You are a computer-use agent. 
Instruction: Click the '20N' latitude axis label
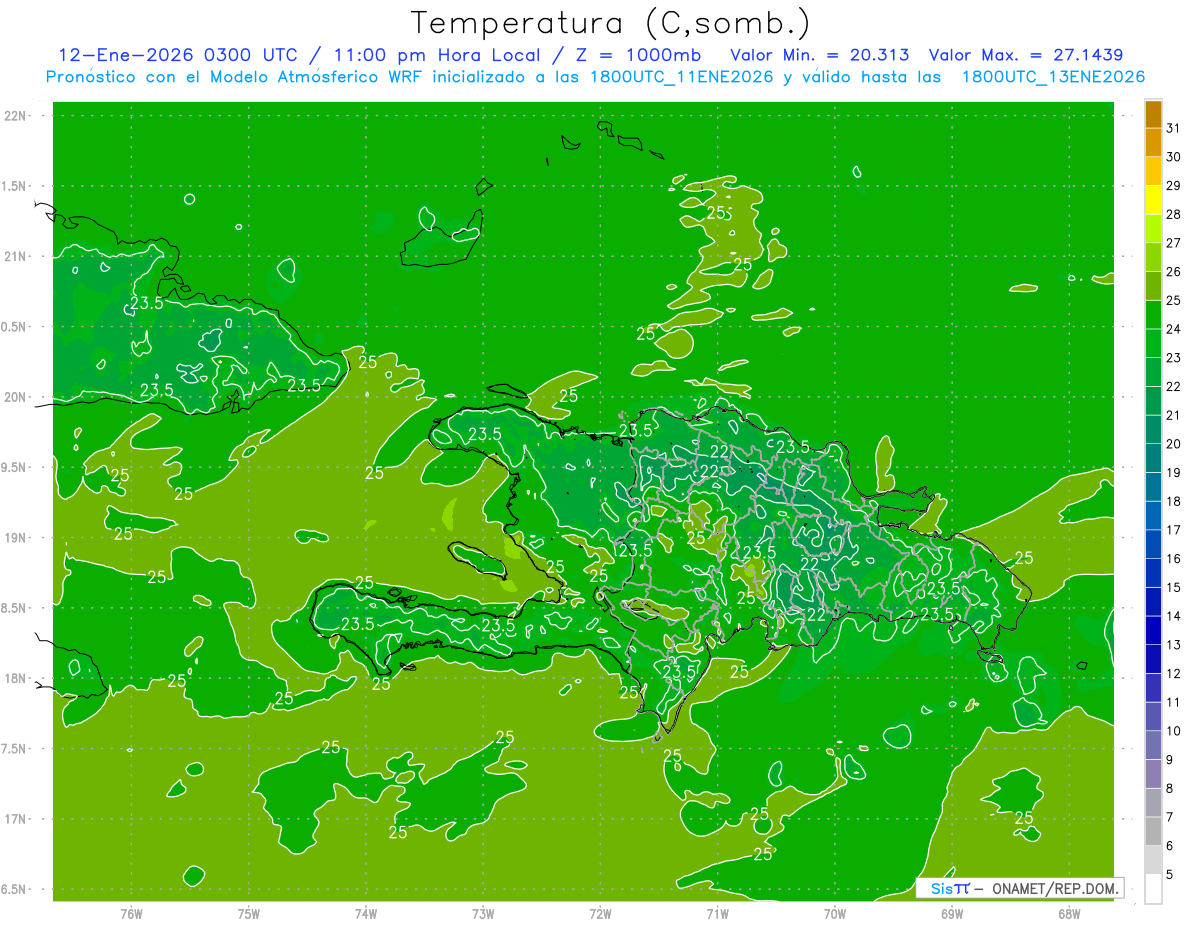coord(14,397)
